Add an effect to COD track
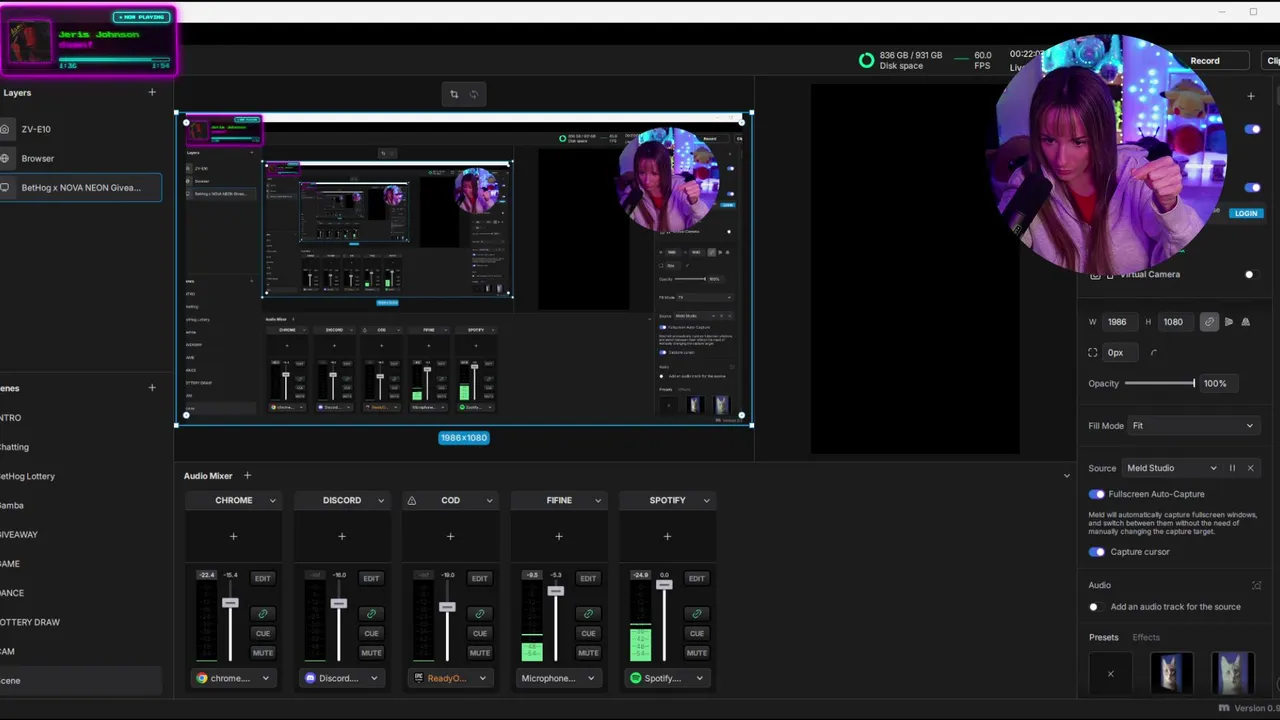Image resolution: width=1280 pixels, height=720 pixels. pyautogui.click(x=450, y=536)
